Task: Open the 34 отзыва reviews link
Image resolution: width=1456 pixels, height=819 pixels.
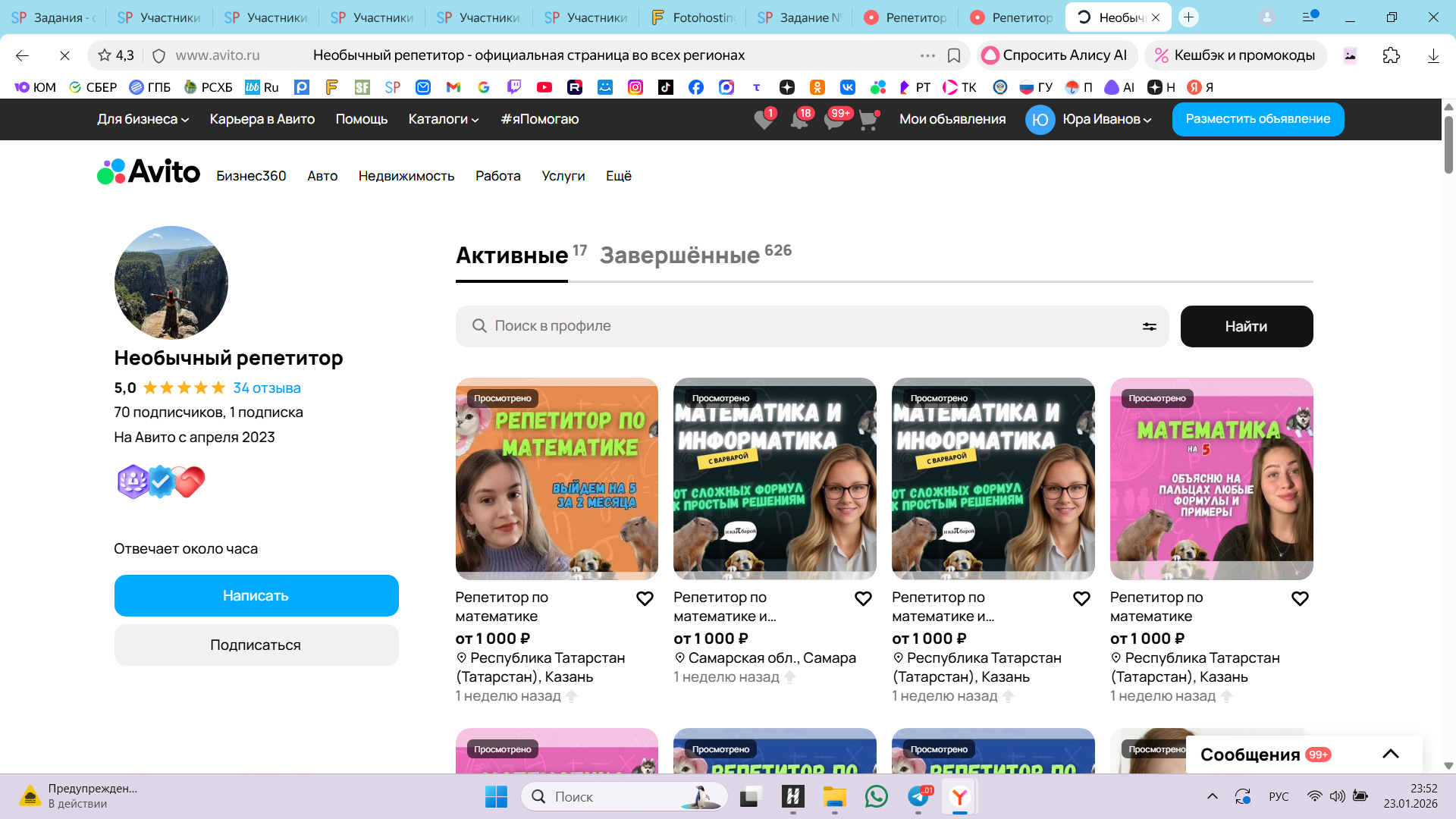Action: [267, 388]
